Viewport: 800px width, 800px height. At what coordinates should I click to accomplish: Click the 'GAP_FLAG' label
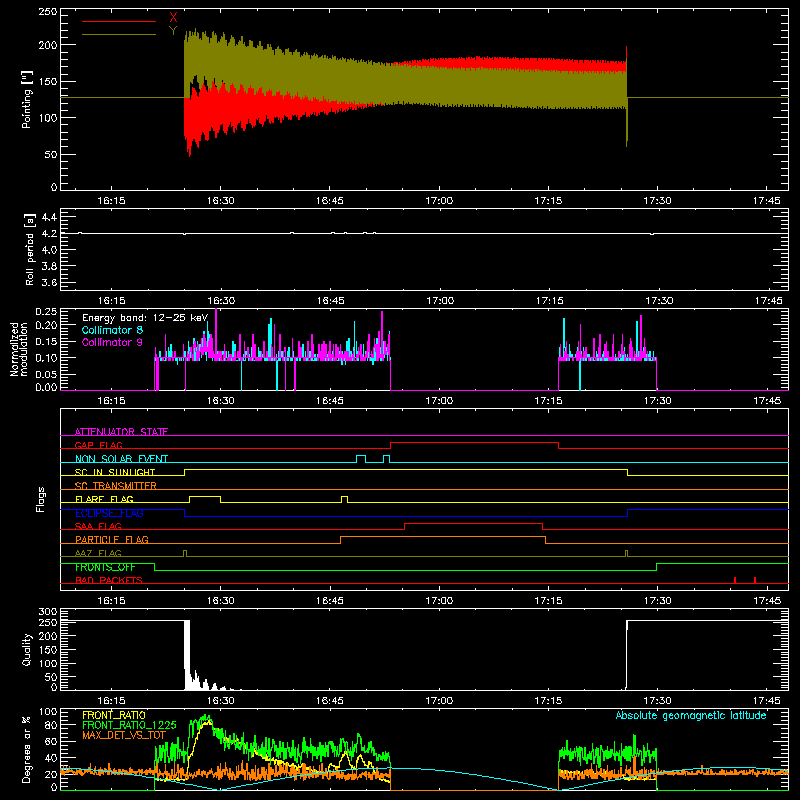pos(98,445)
